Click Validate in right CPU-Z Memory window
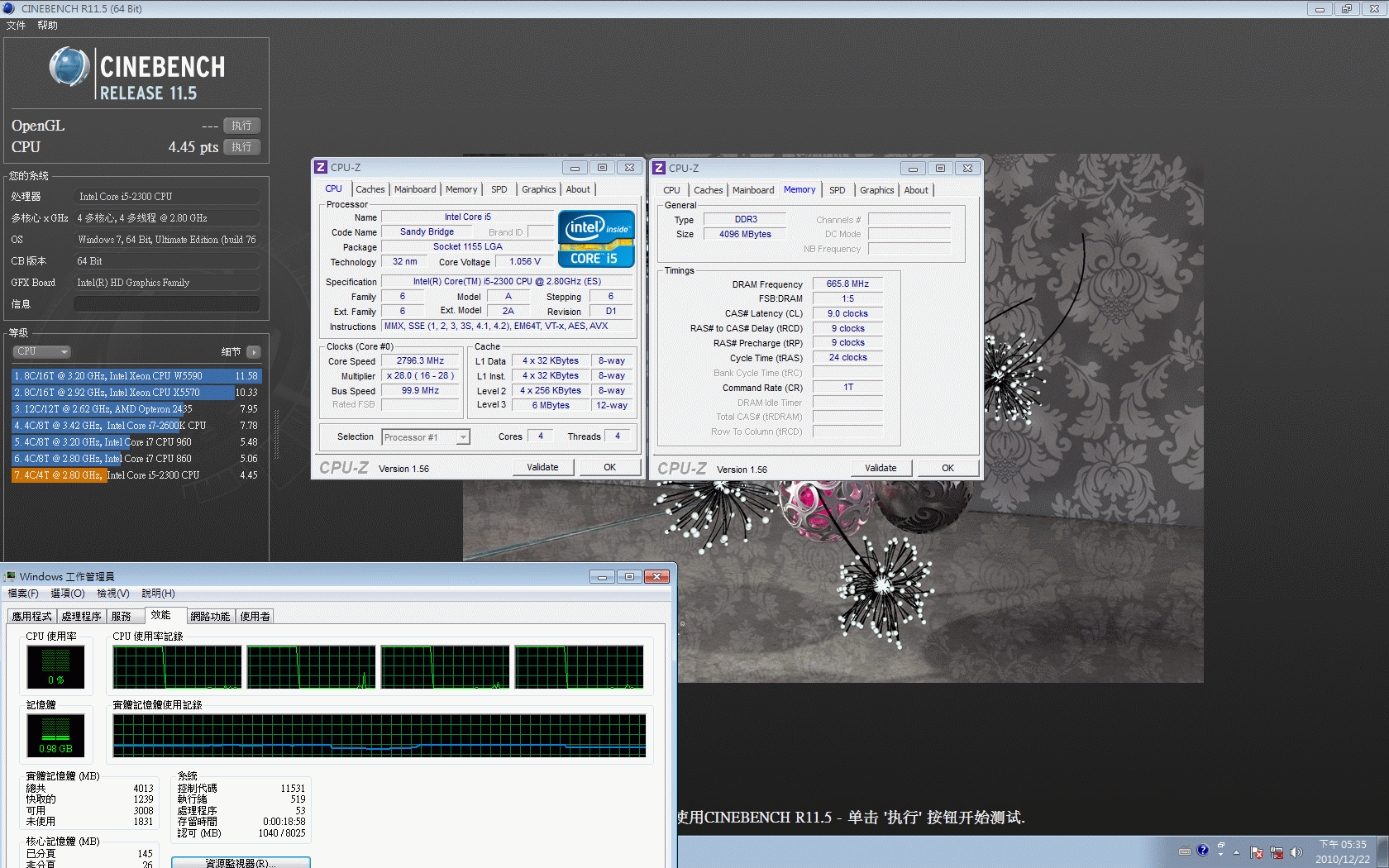1389x868 pixels. coord(881,468)
